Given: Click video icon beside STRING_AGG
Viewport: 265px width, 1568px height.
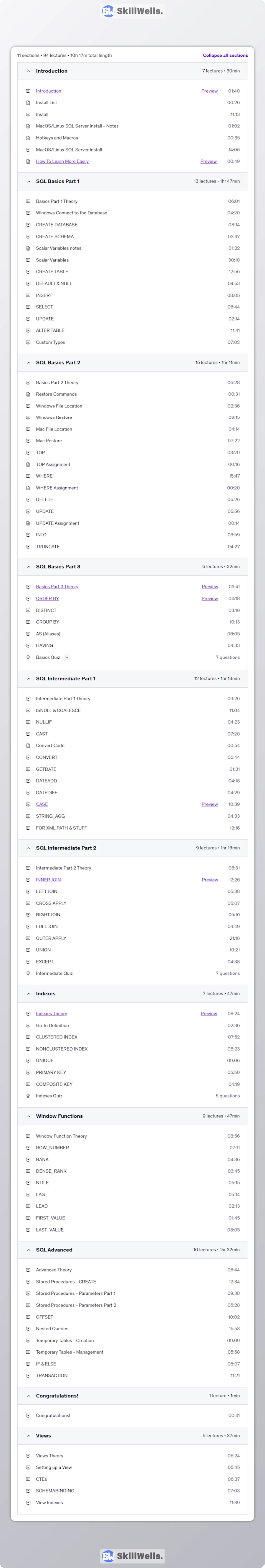Looking at the screenshot, I should coord(28,816).
